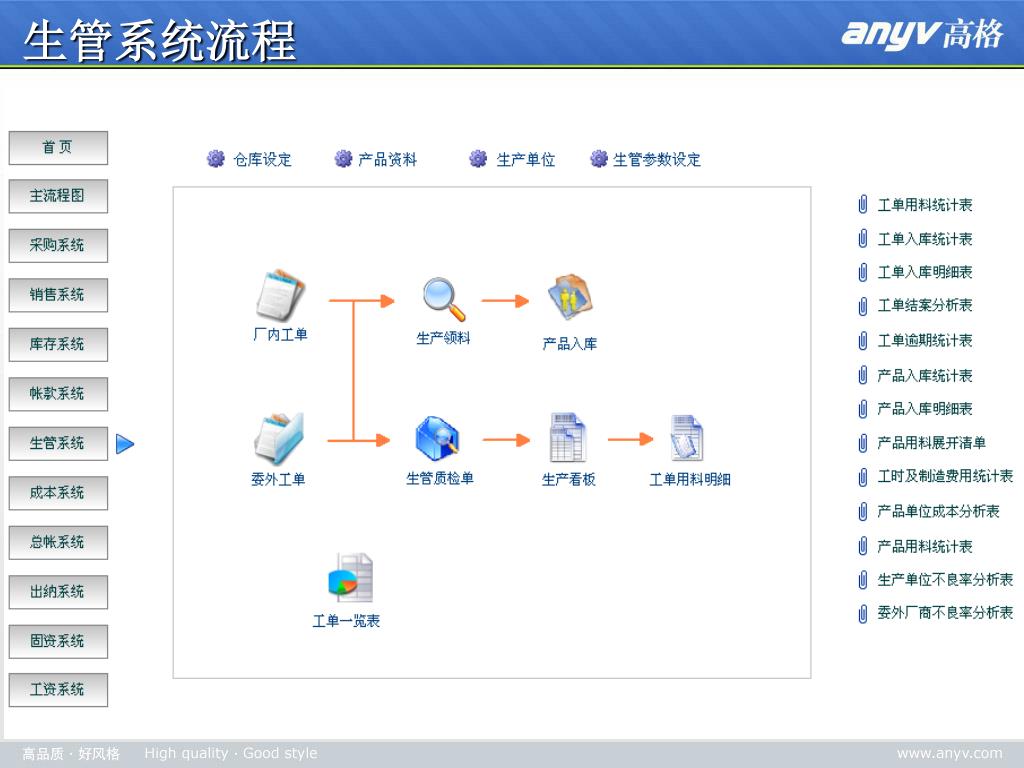
Task: Go to 首页 in the sidebar
Action: (58, 148)
